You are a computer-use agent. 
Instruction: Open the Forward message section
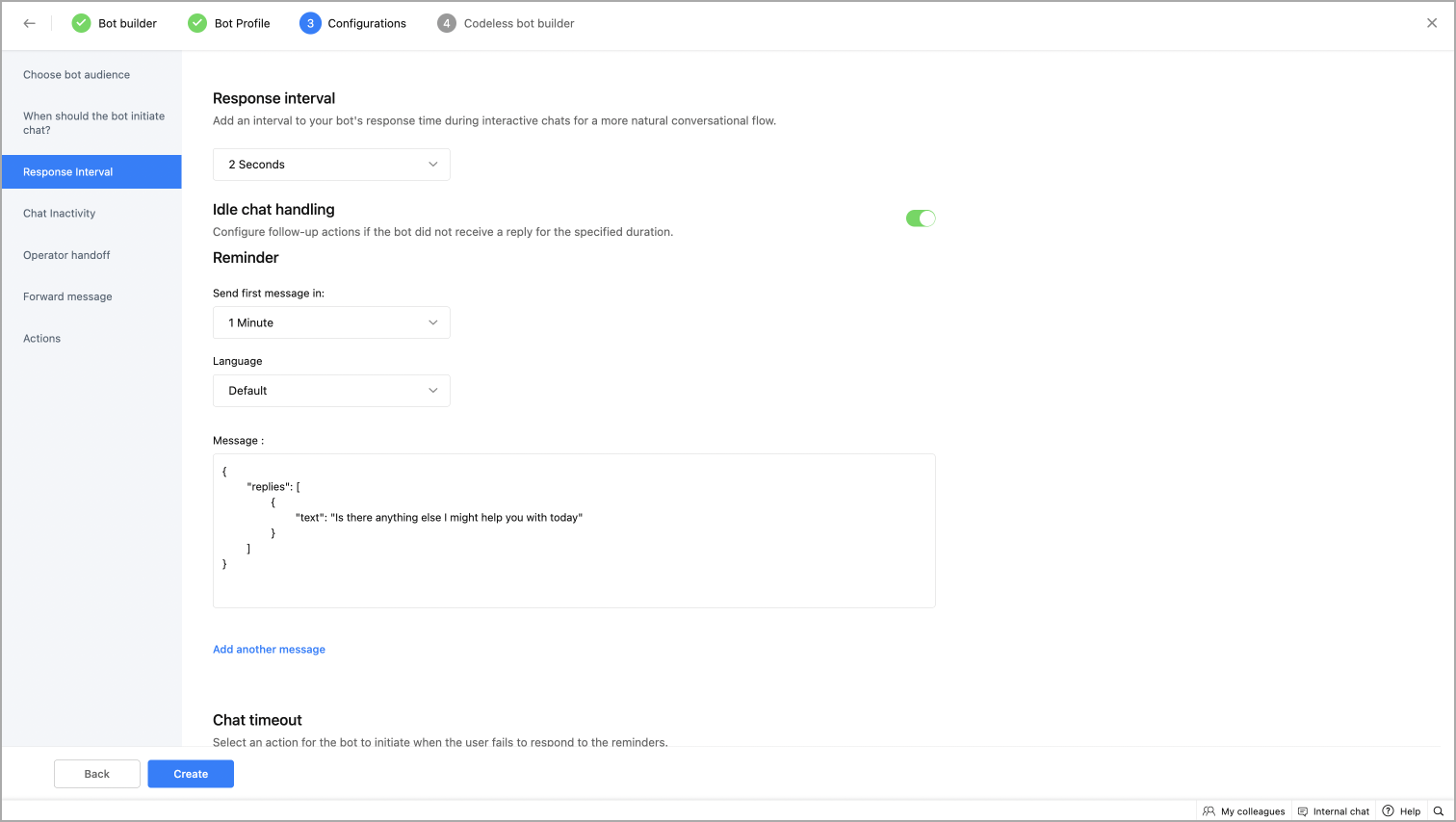coord(67,296)
